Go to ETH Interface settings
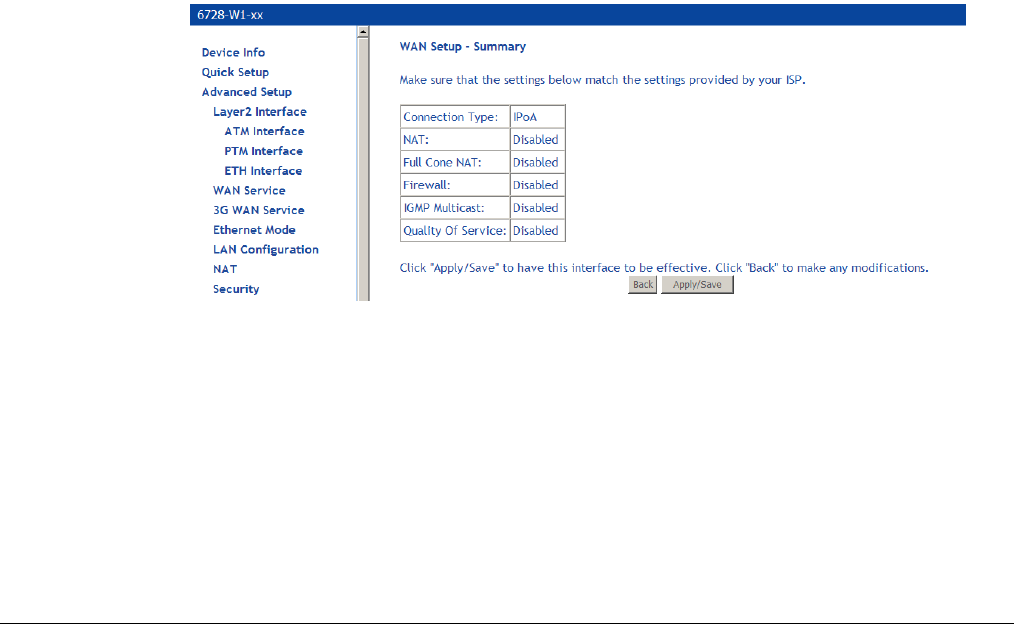Viewport: 1014px width, 624px height. point(263,171)
